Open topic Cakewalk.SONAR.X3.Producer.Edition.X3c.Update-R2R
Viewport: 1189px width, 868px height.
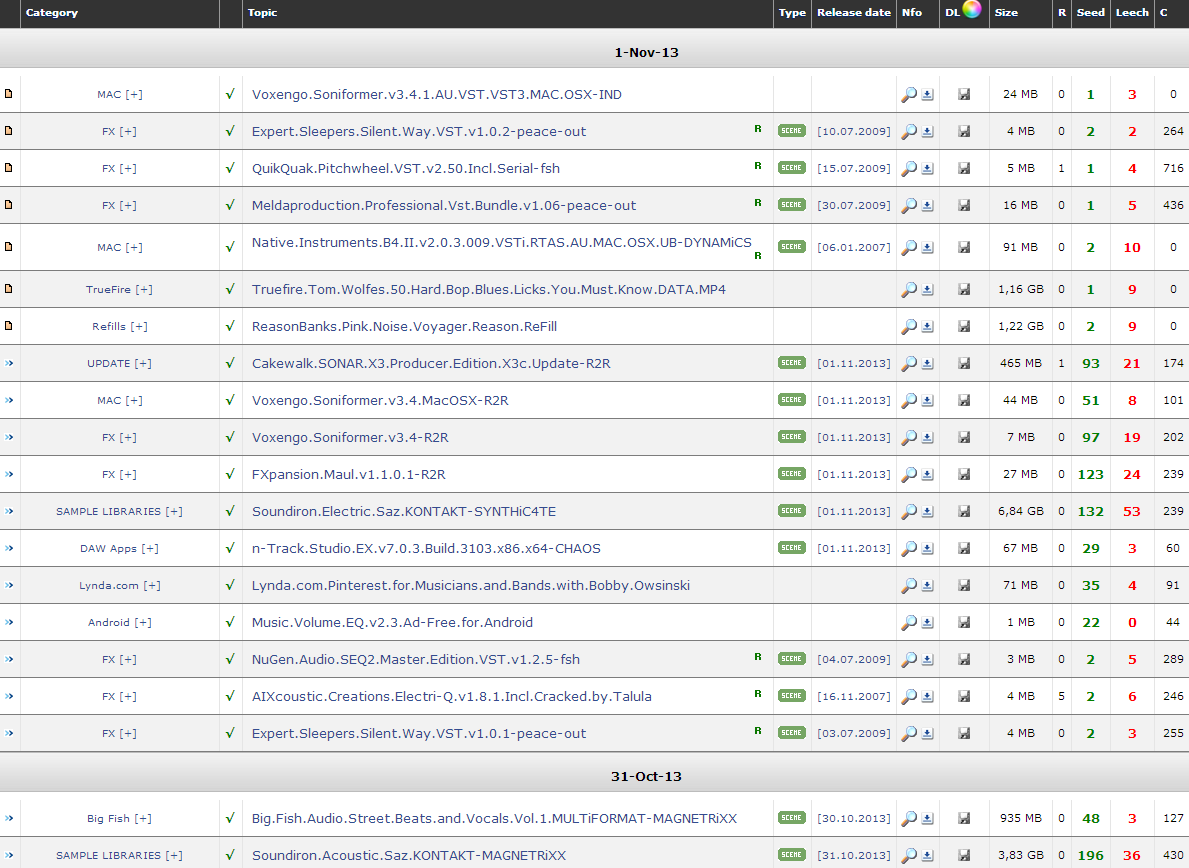[x=431, y=364]
